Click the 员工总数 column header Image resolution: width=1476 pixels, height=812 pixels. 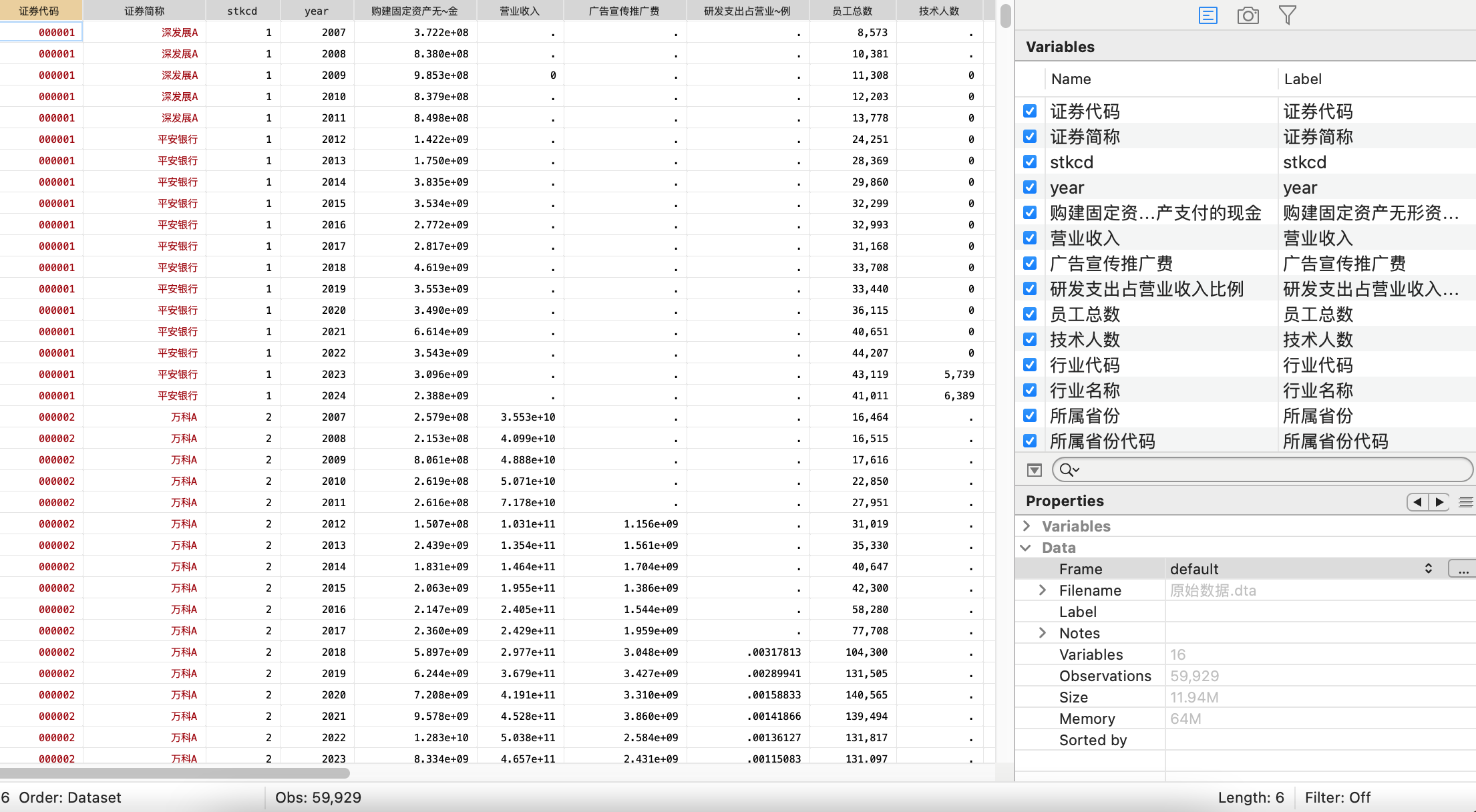852,11
